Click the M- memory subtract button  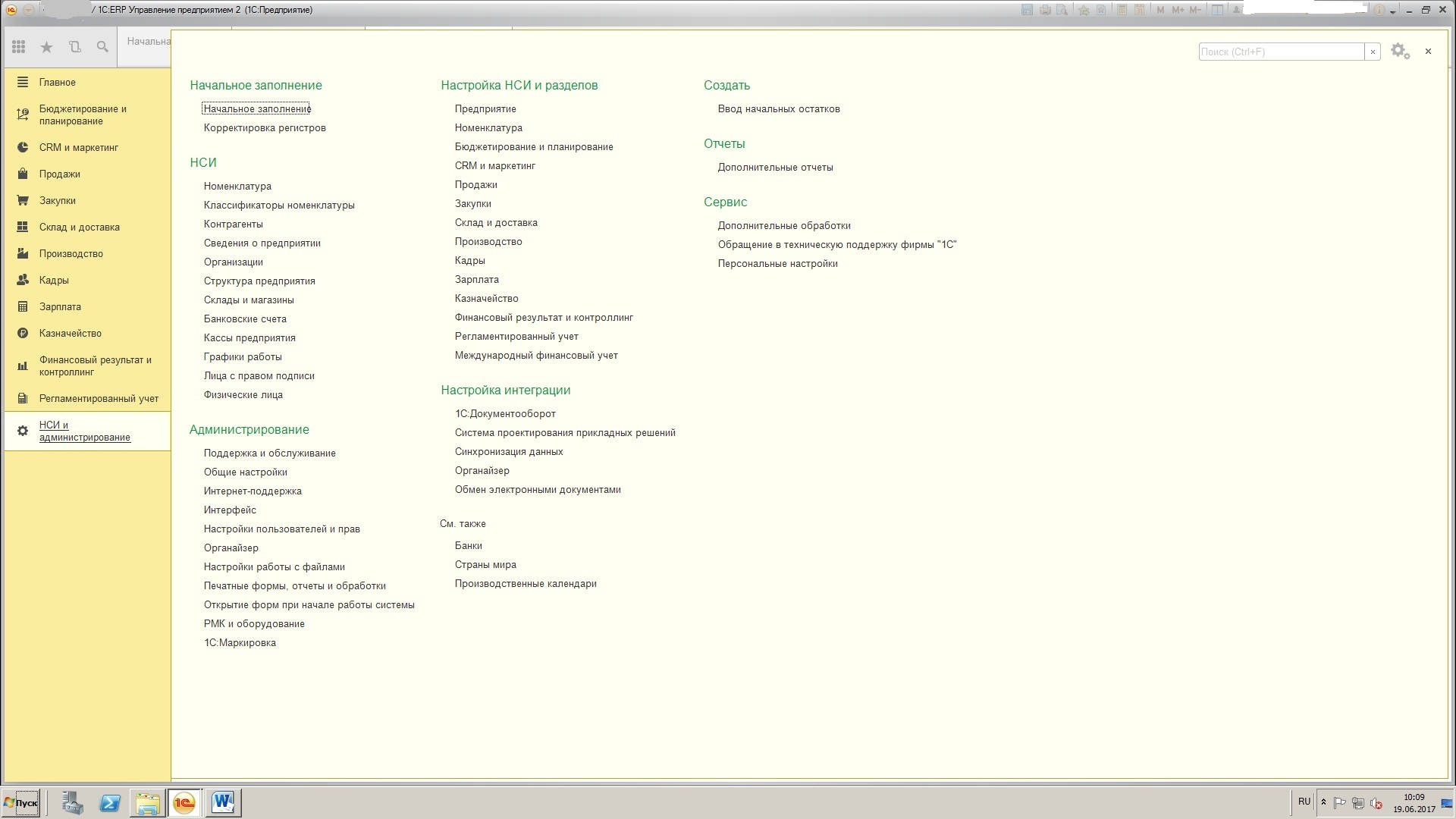(x=1195, y=10)
